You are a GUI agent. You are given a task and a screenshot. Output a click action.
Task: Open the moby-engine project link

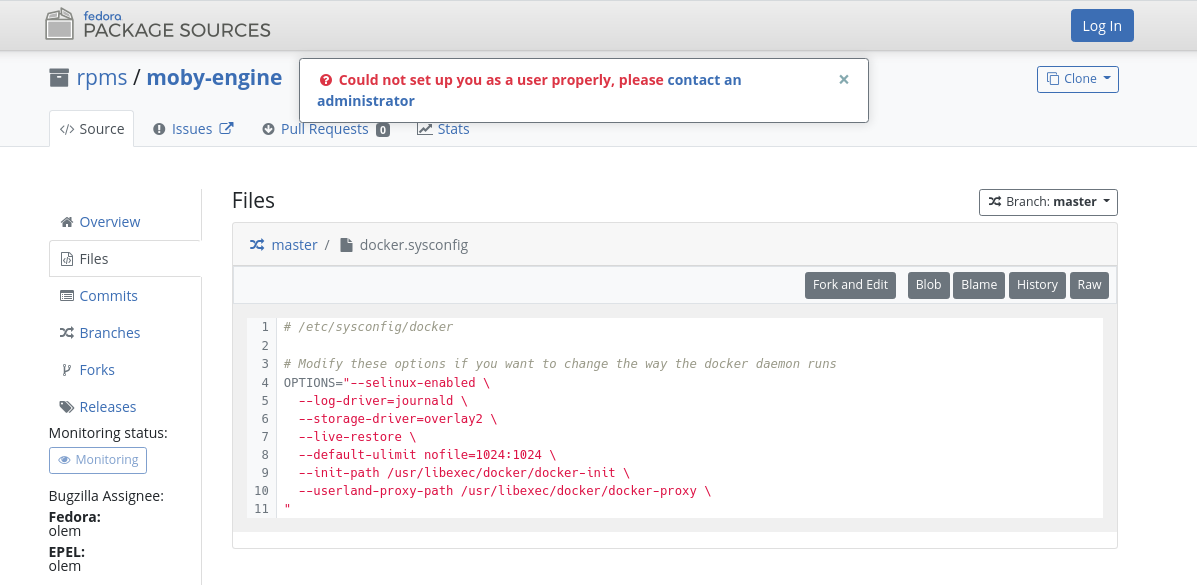(x=214, y=78)
